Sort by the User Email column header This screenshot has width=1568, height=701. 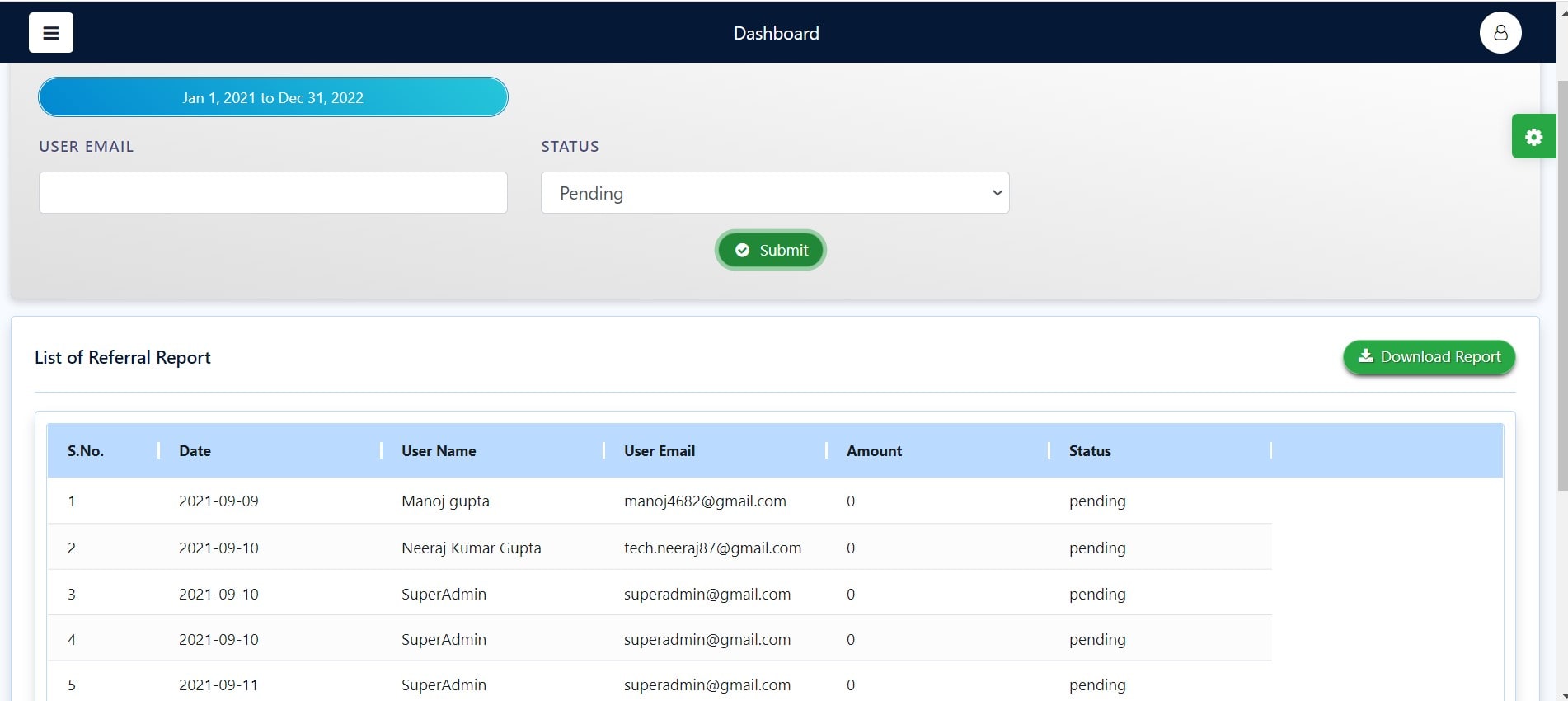pos(660,451)
